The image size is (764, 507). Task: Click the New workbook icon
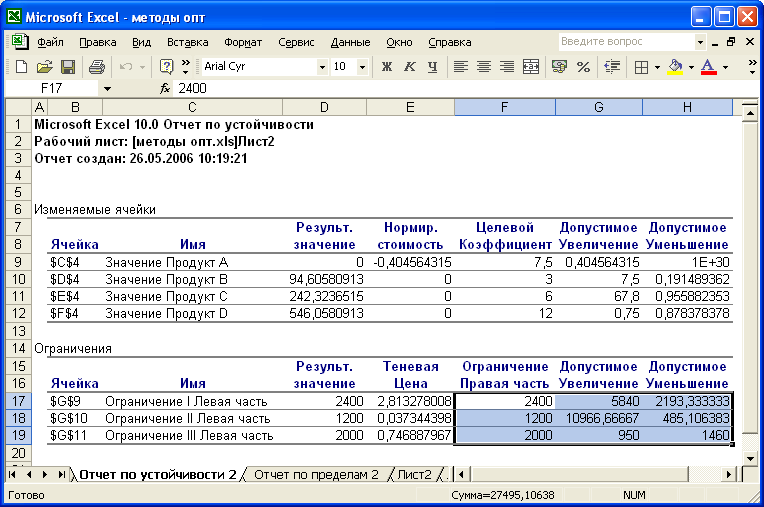[21, 67]
